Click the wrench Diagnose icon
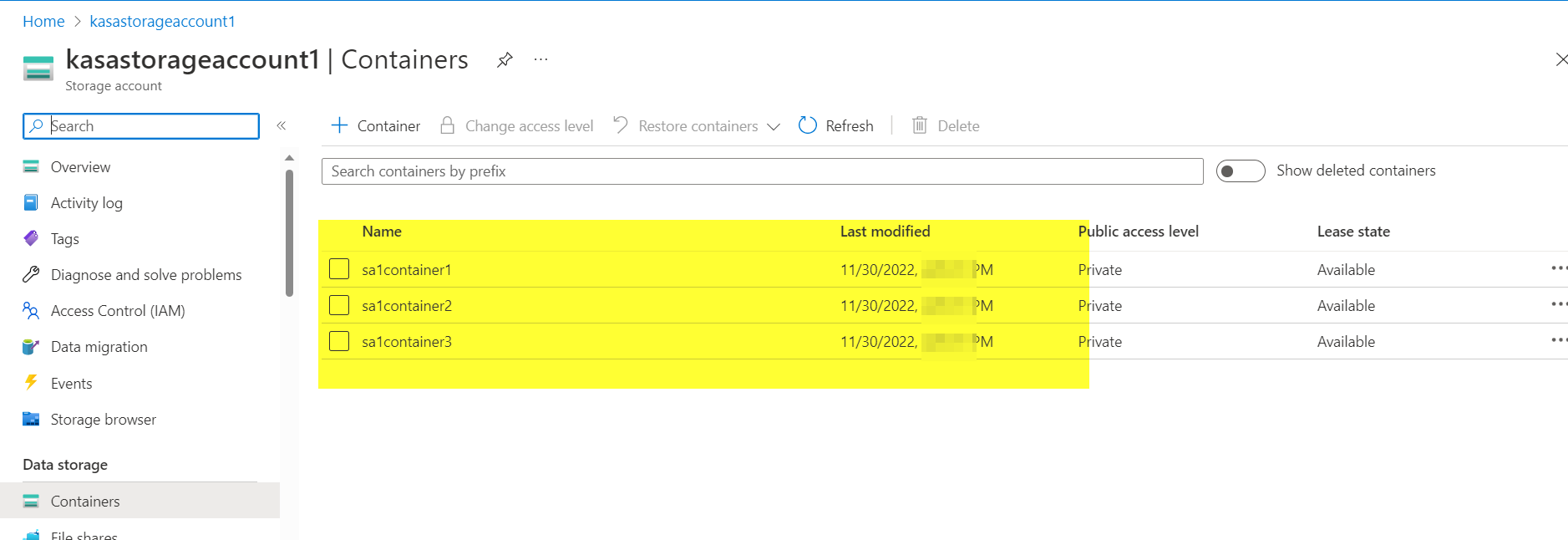The image size is (1568, 540). coord(31,274)
